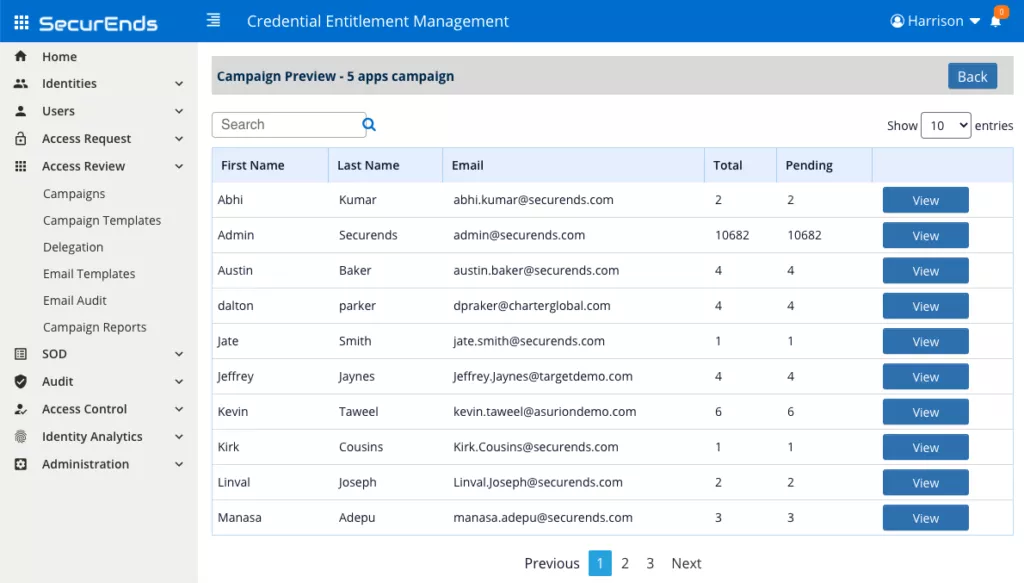View Austin Baker's entitlements
This screenshot has width=1024, height=583.
[x=925, y=271]
